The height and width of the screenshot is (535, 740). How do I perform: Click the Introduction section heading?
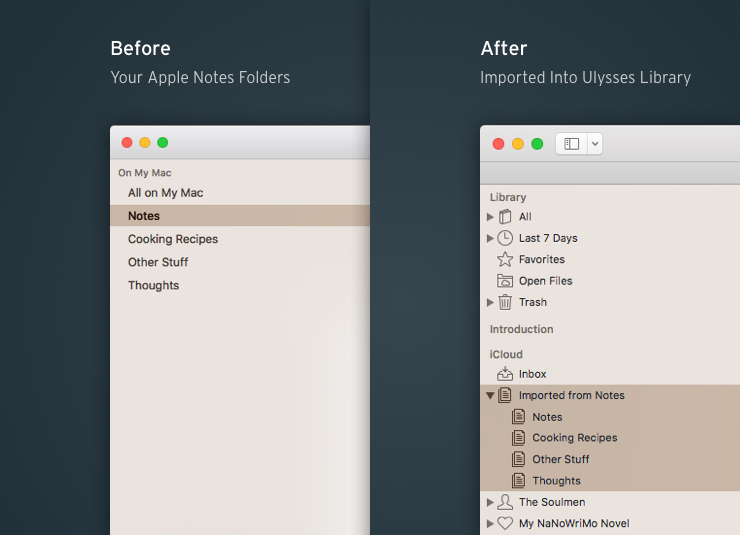[521, 329]
